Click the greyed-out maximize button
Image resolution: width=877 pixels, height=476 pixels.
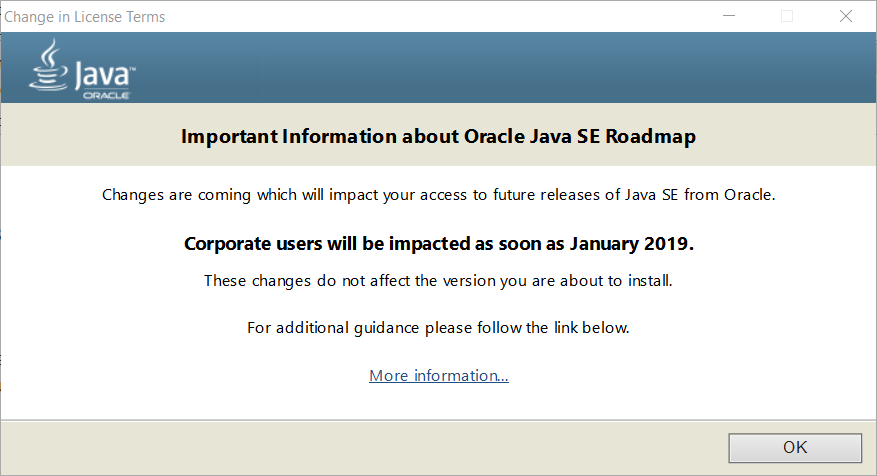(x=787, y=16)
